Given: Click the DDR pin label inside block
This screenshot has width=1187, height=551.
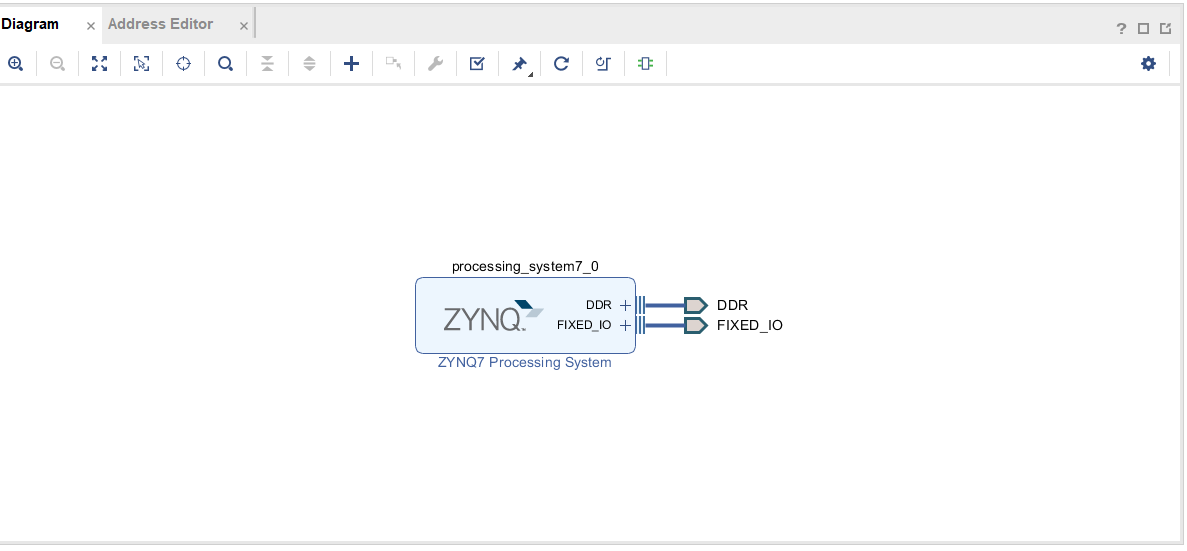Looking at the screenshot, I should tap(599, 305).
